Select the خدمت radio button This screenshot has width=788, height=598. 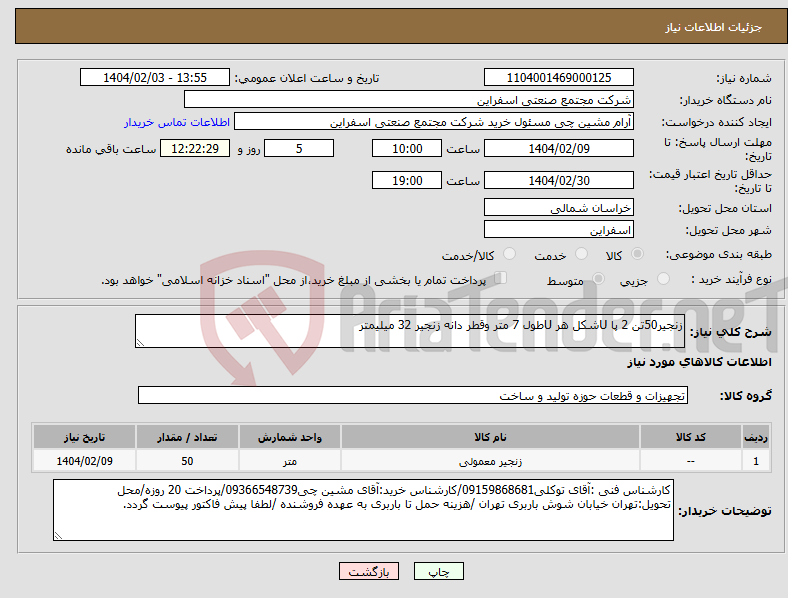click(581, 254)
